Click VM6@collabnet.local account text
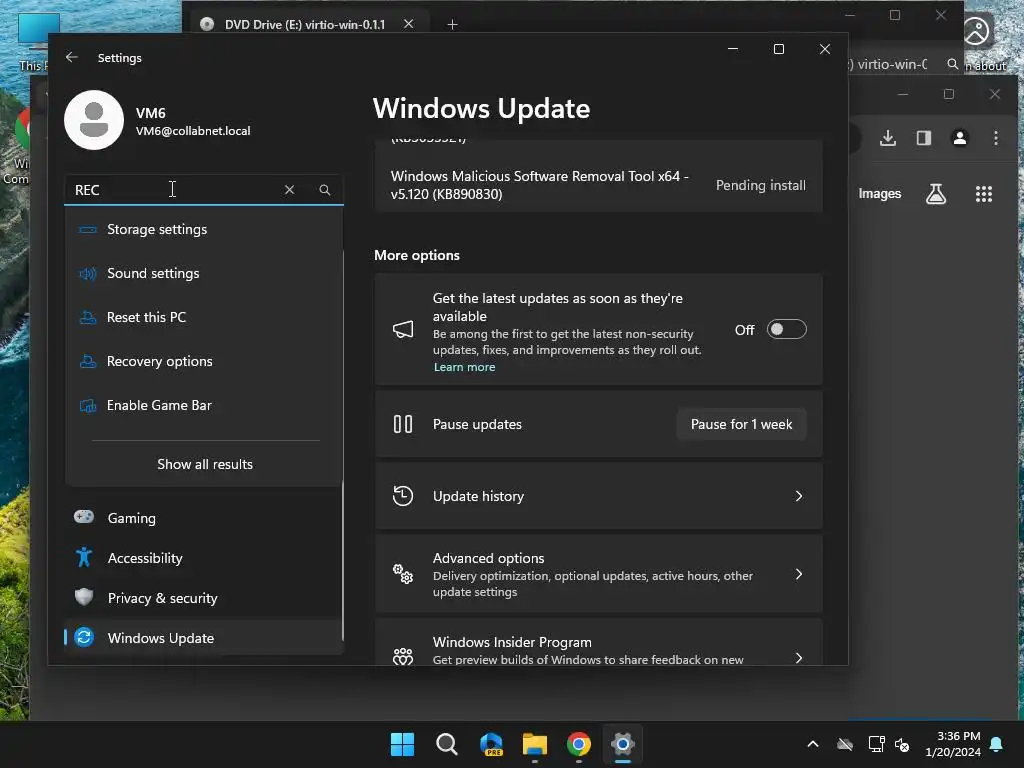The height and width of the screenshot is (768, 1024). coord(193,131)
